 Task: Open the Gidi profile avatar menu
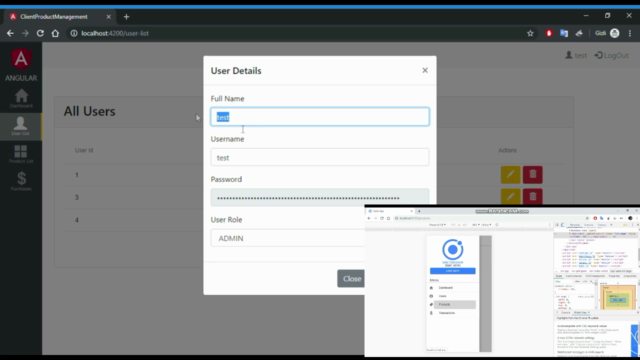615,33
